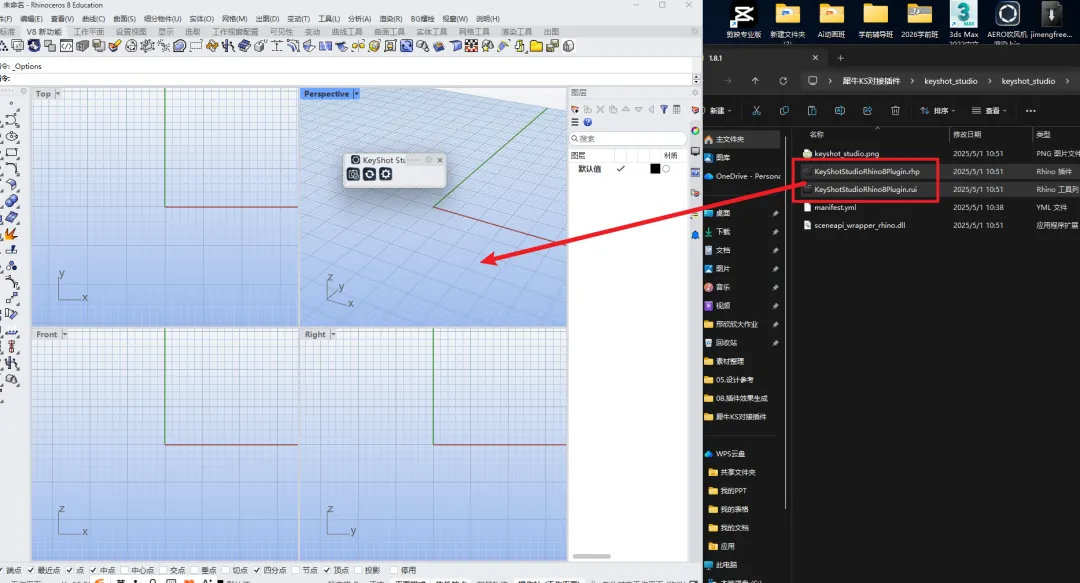Click the first icon in KeyShot Studio floating toolbar
The height and width of the screenshot is (583, 1080).
tap(353, 174)
